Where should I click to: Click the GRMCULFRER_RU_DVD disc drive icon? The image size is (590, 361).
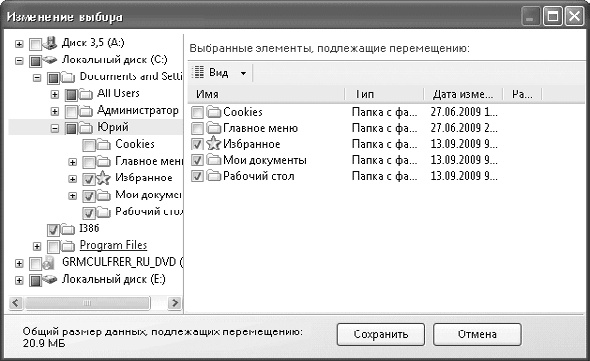click(x=49, y=263)
